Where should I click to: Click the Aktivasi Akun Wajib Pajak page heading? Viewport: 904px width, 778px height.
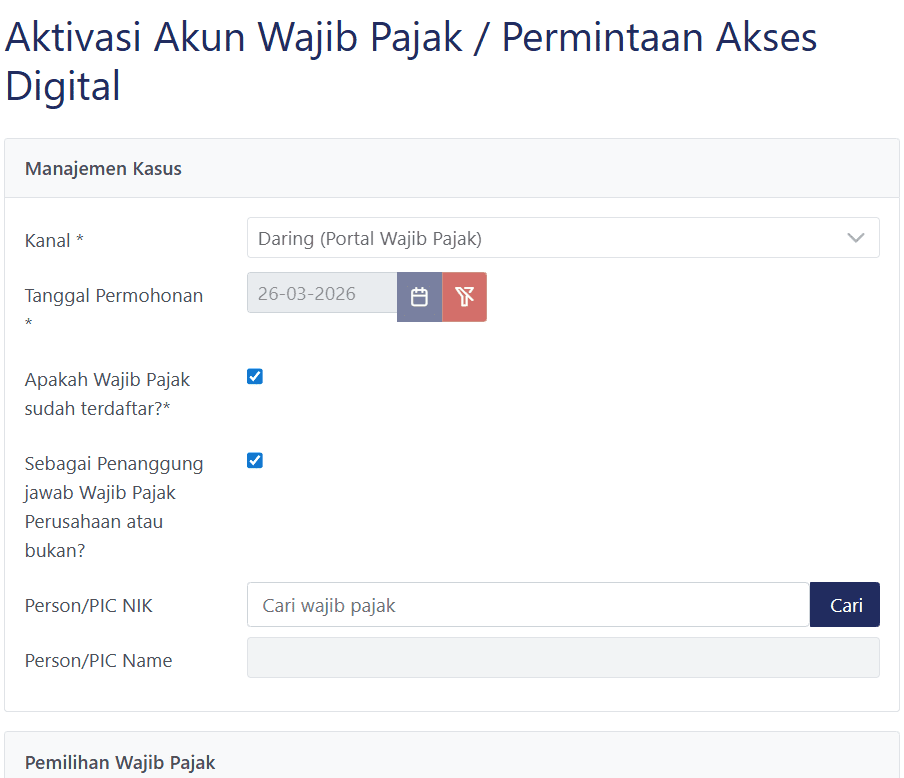click(x=410, y=38)
